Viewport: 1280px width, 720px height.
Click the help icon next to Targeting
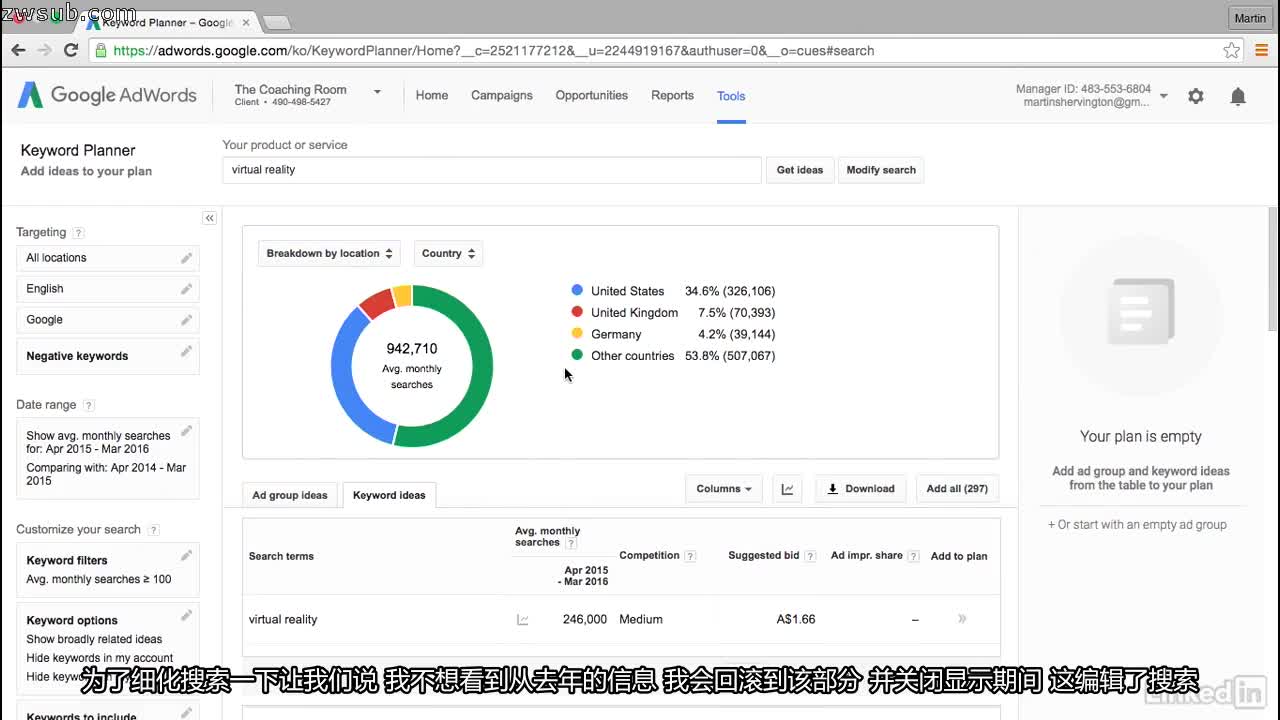tap(79, 233)
